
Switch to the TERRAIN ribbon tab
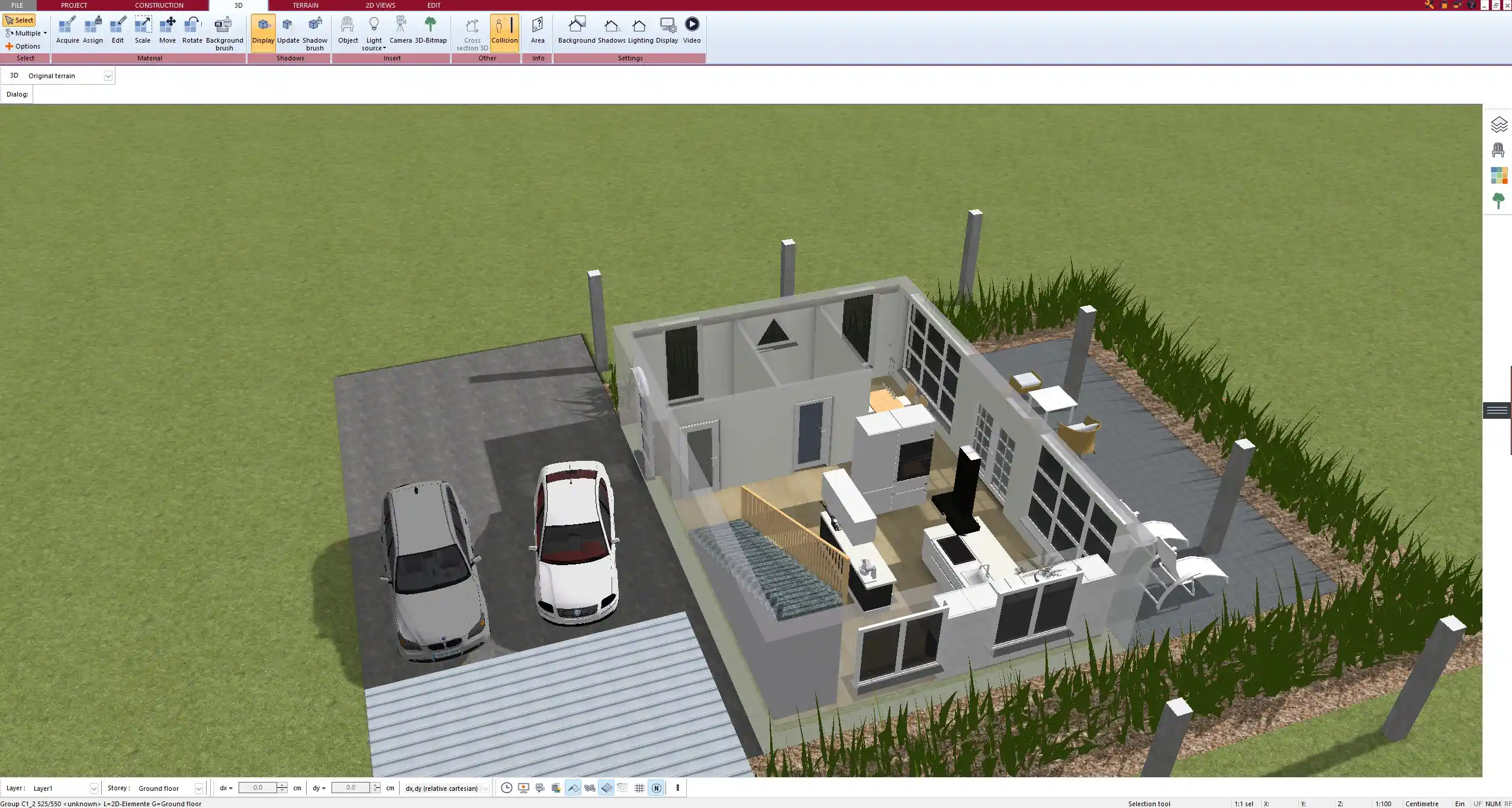305,5
